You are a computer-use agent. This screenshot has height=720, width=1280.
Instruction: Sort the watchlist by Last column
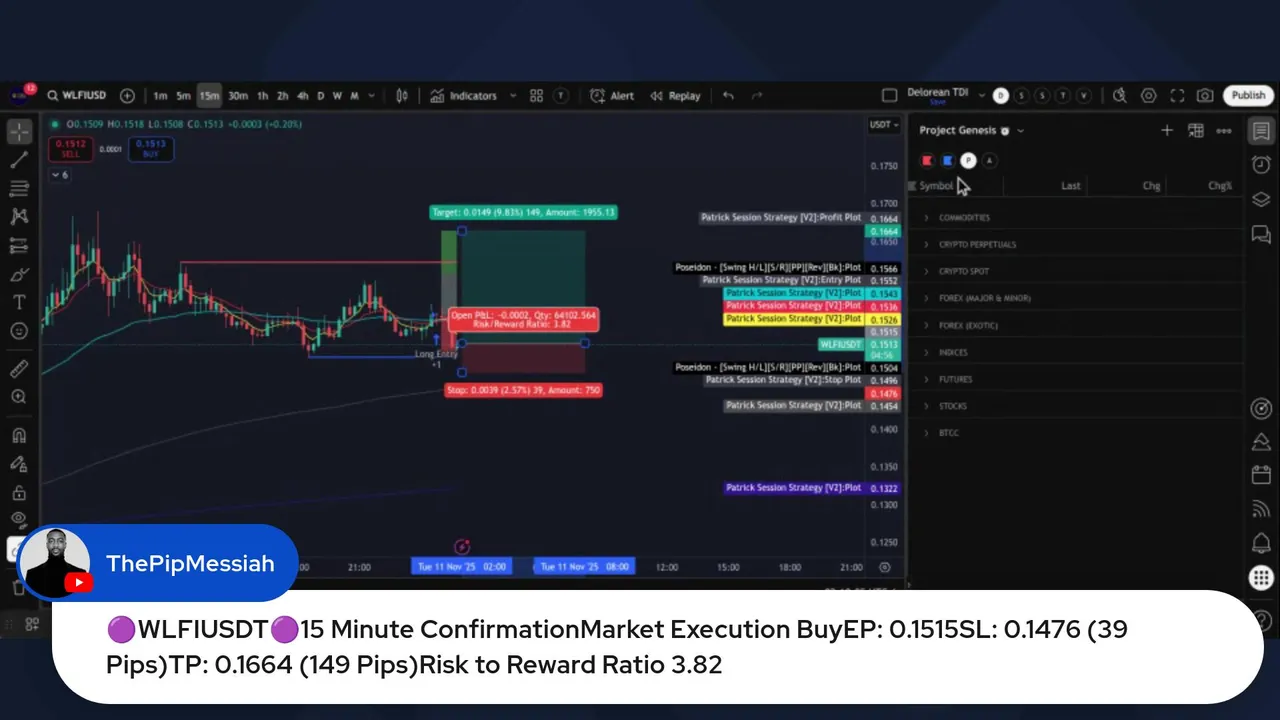[1071, 186]
